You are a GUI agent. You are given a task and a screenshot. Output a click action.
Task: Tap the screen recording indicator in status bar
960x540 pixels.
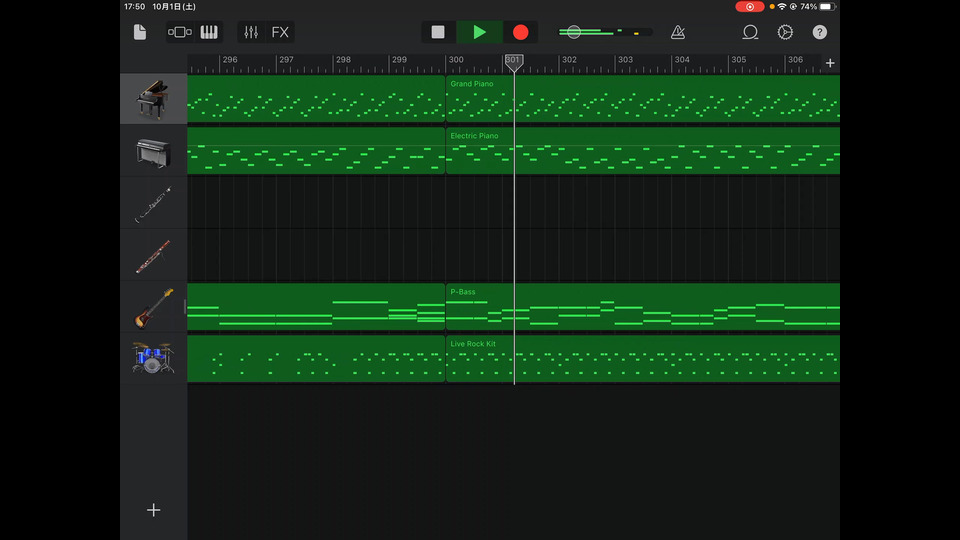coord(749,7)
